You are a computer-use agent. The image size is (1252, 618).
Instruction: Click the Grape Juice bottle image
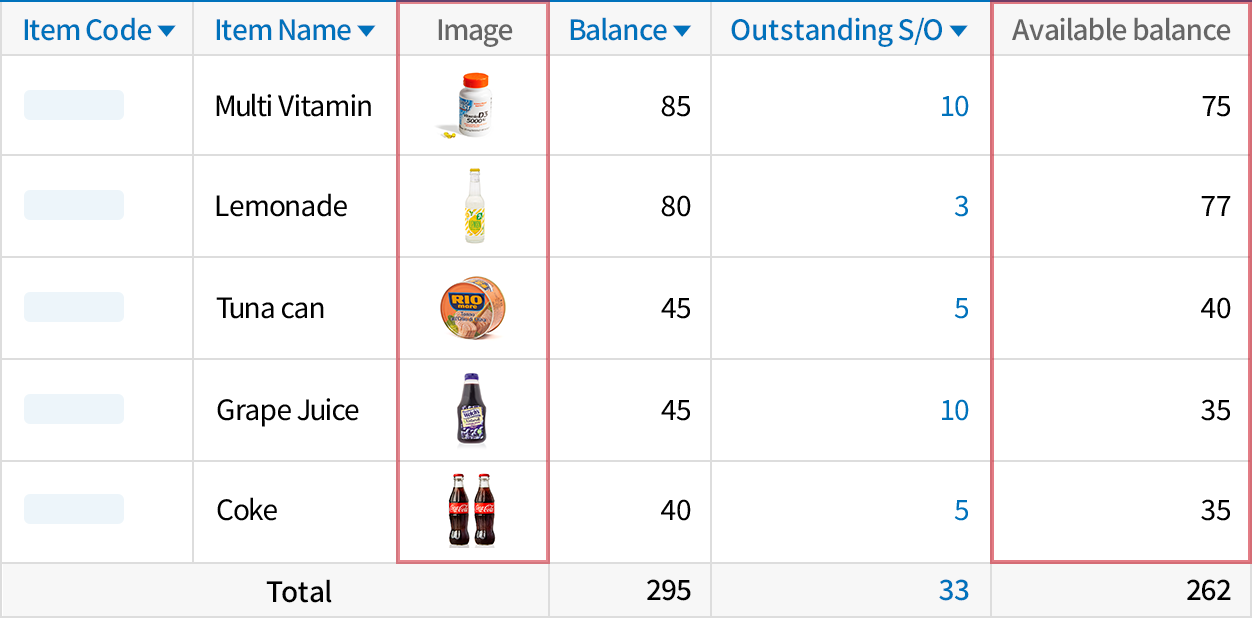(x=473, y=409)
